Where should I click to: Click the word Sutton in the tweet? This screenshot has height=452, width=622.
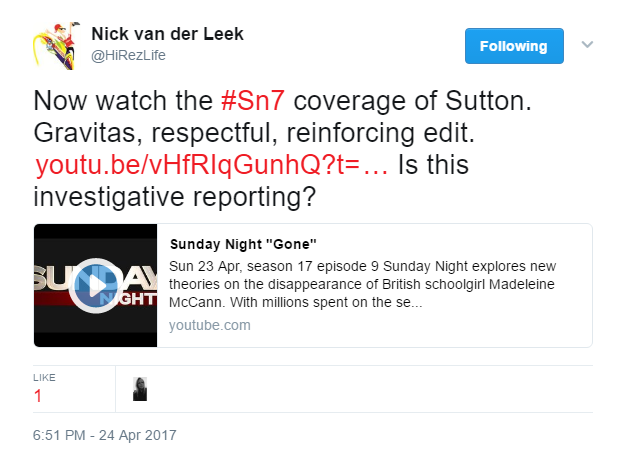pos(488,101)
